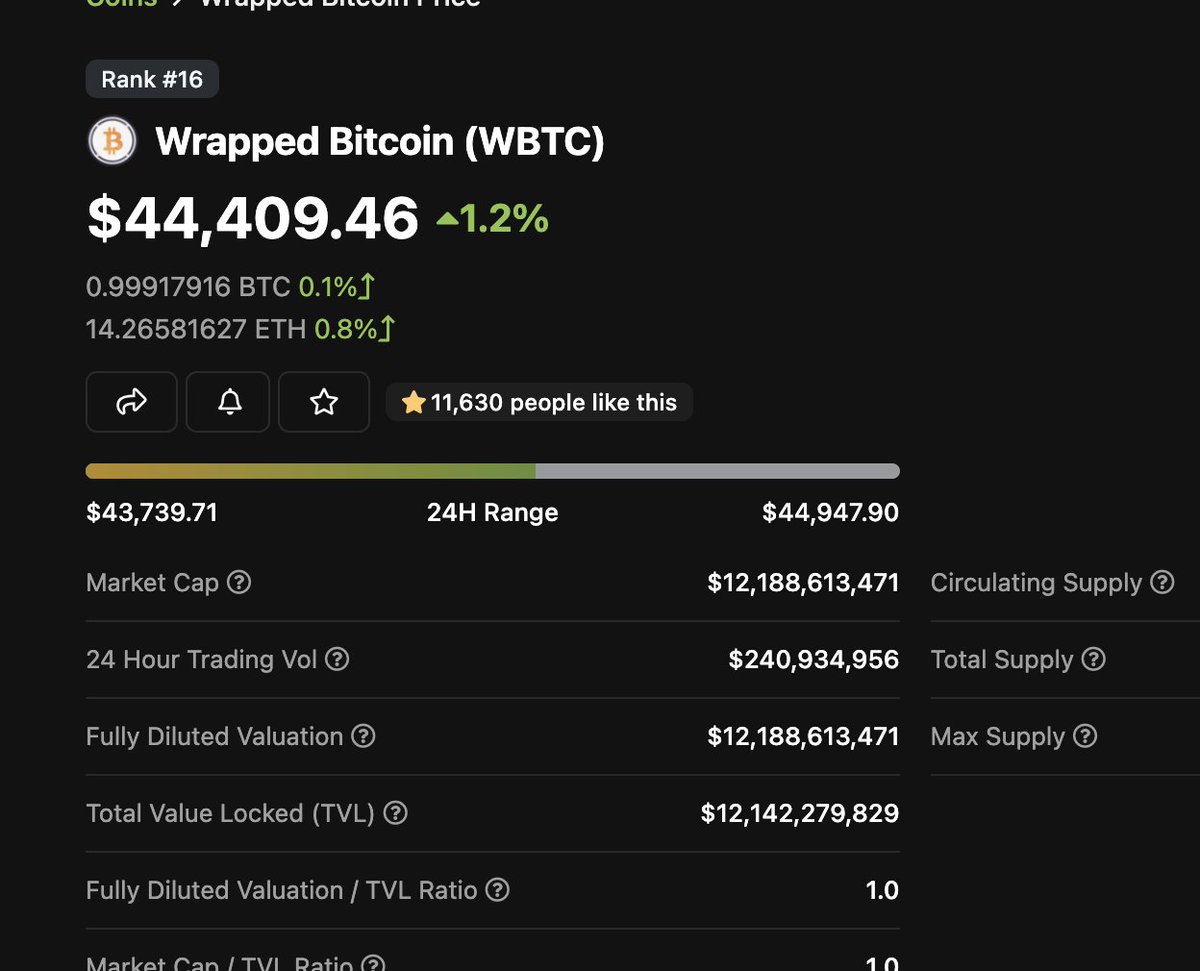The width and height of the screenshot is (1200, 971).
Task: Click the Circulating Supply label
Action: pos(1036,582)
